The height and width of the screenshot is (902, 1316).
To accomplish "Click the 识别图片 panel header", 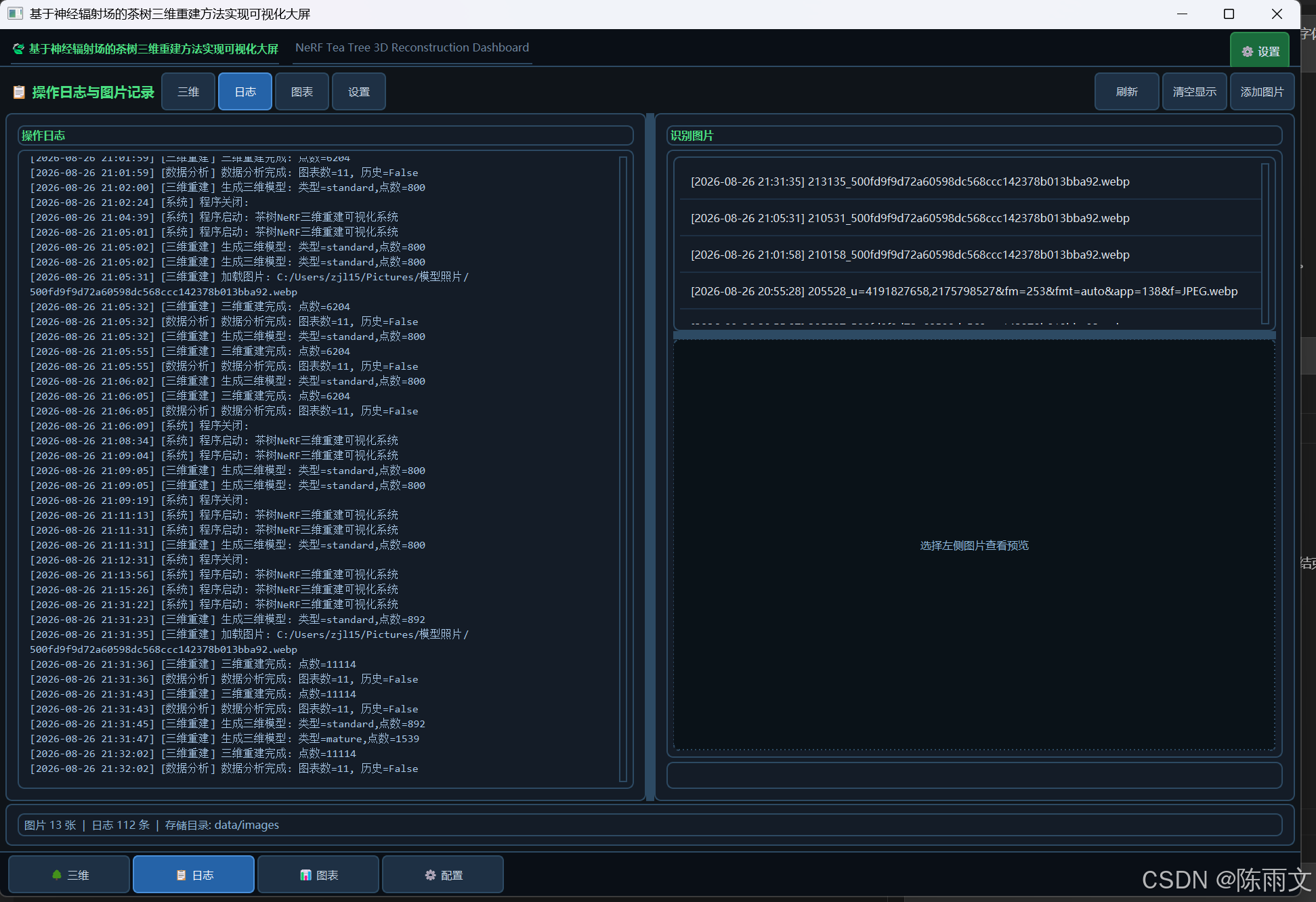I will click(974, 135).
